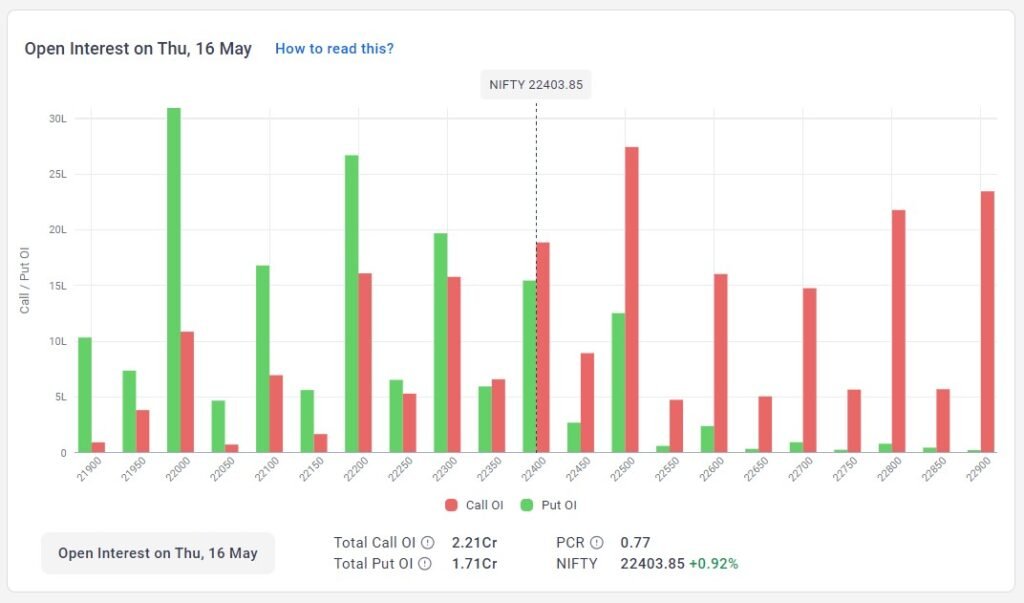Click the green Put bar at 22100
The image size is (1024, 603).
tap(263, 359)
